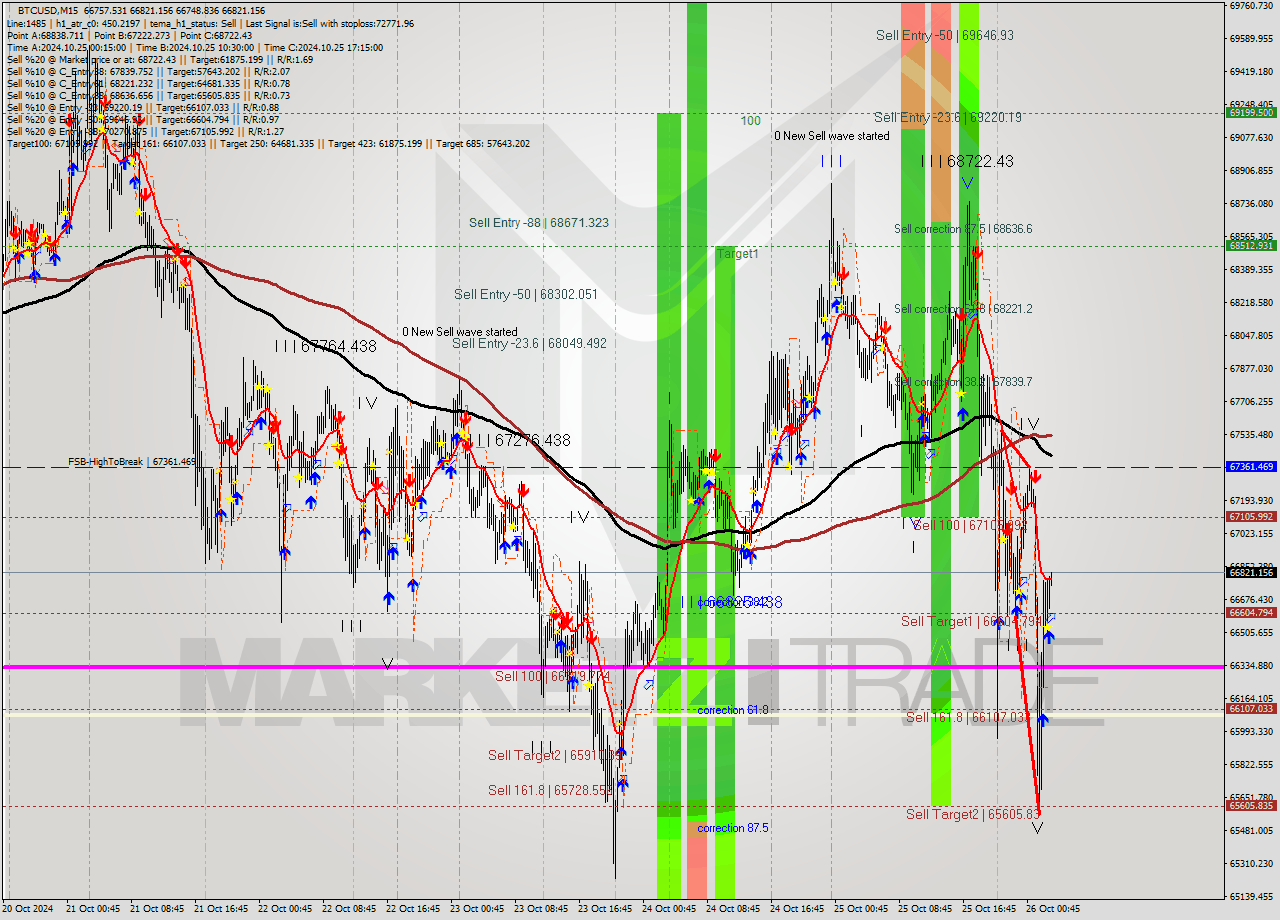This screenshot has height=920, width=1280.
Task: Click the 66334.880 price axis value
Action: (x=1251, y=665)
